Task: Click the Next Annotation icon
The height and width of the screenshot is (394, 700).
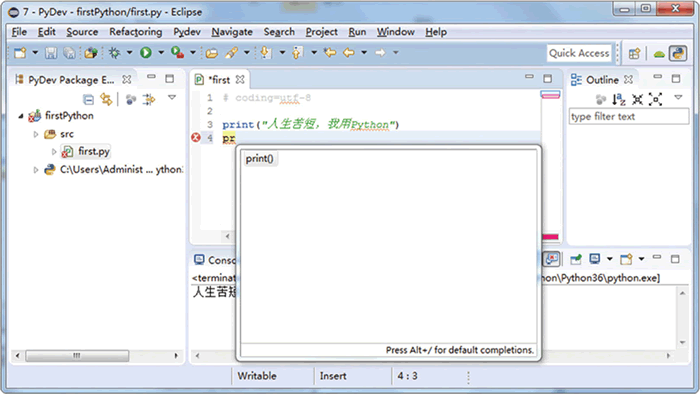Action: coord(266,53)
